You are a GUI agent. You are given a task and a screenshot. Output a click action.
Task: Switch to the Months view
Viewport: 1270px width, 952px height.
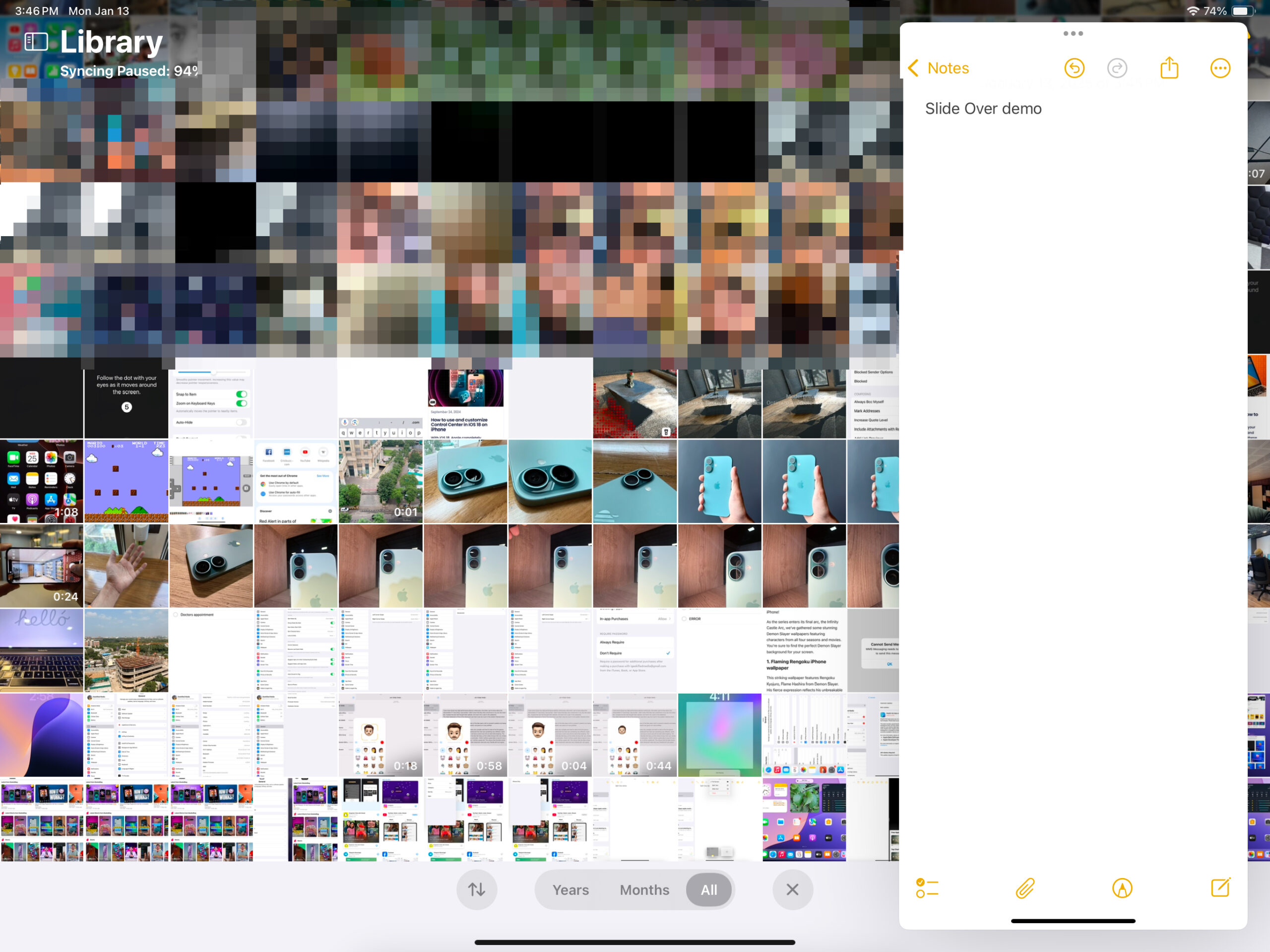[x=644, y=889]
